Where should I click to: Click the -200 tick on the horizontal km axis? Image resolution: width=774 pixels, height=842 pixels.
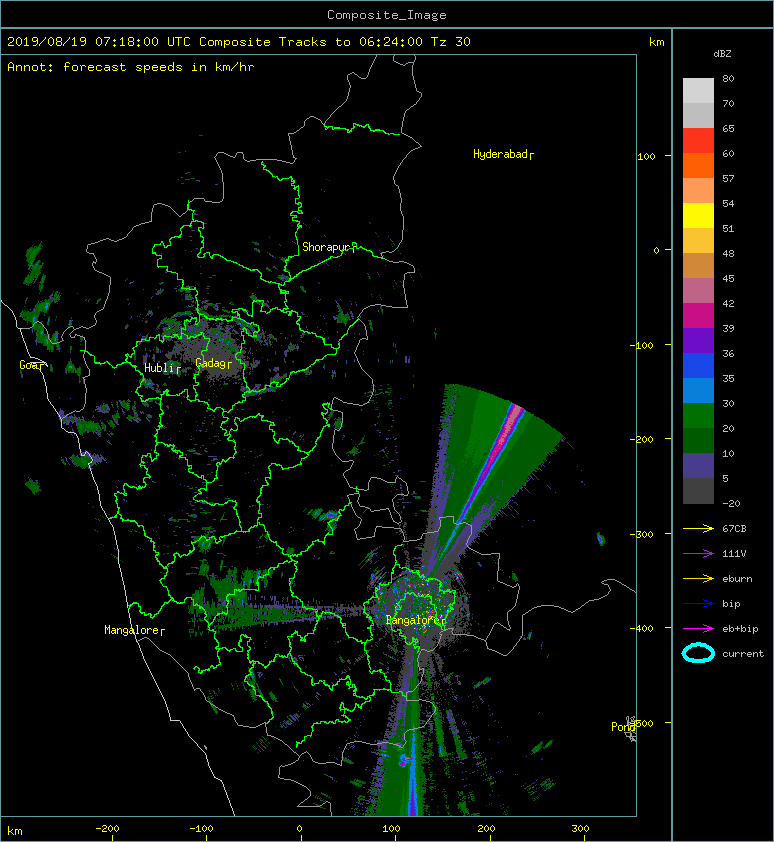107,829
